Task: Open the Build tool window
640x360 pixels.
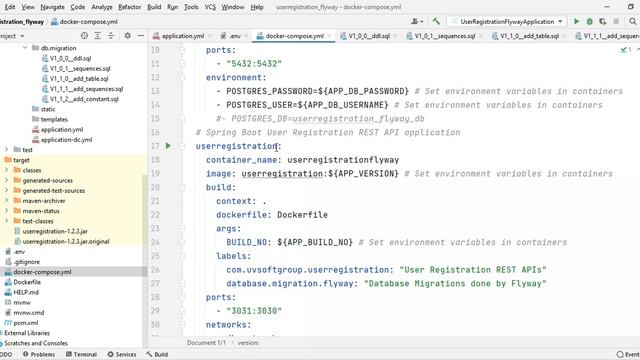Action: click(x=157, y=354)
